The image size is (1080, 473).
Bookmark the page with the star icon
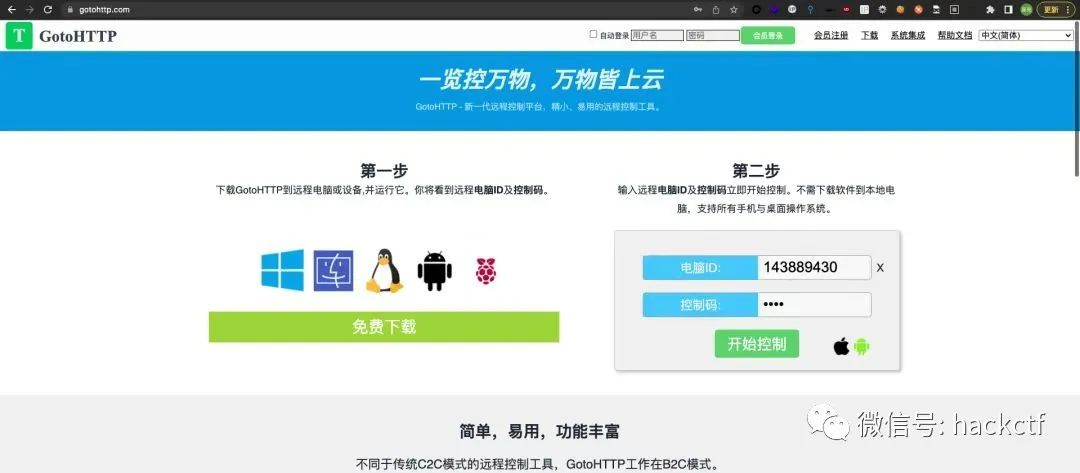(x=734, y=10)
